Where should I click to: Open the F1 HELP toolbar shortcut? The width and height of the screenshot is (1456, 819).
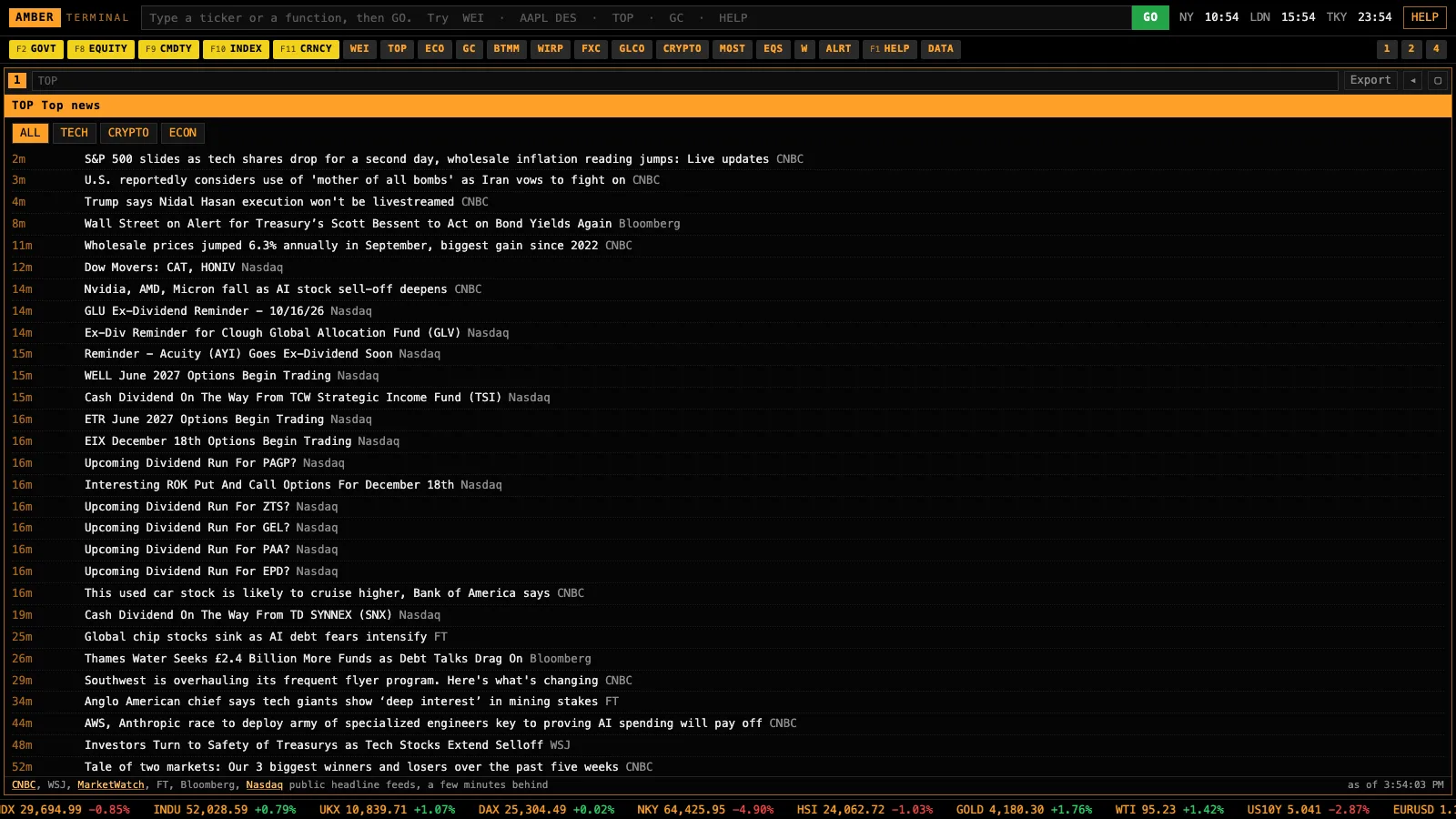click(x=890, y=49)
